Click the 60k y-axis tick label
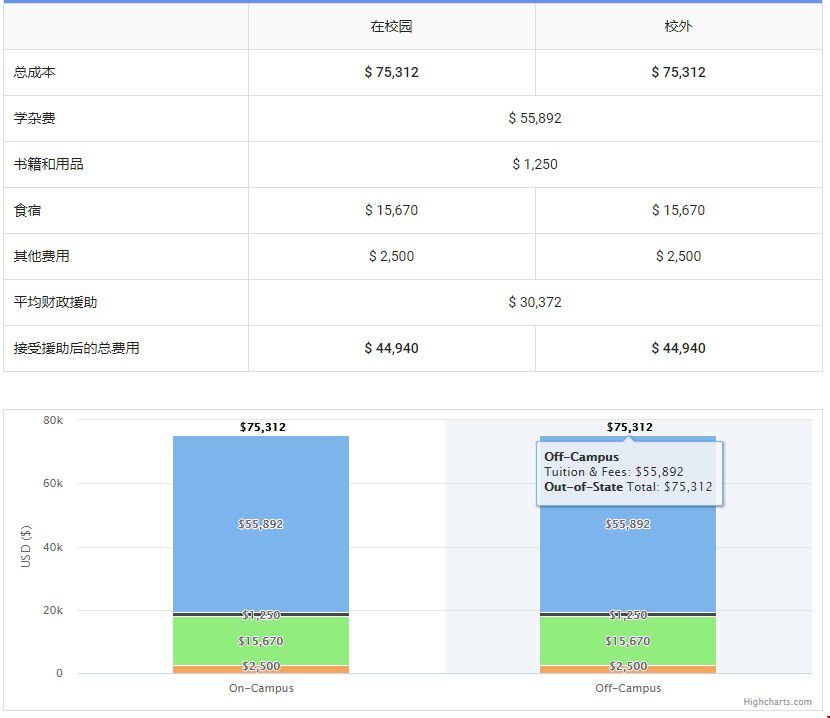 click(x=53, y=483)
